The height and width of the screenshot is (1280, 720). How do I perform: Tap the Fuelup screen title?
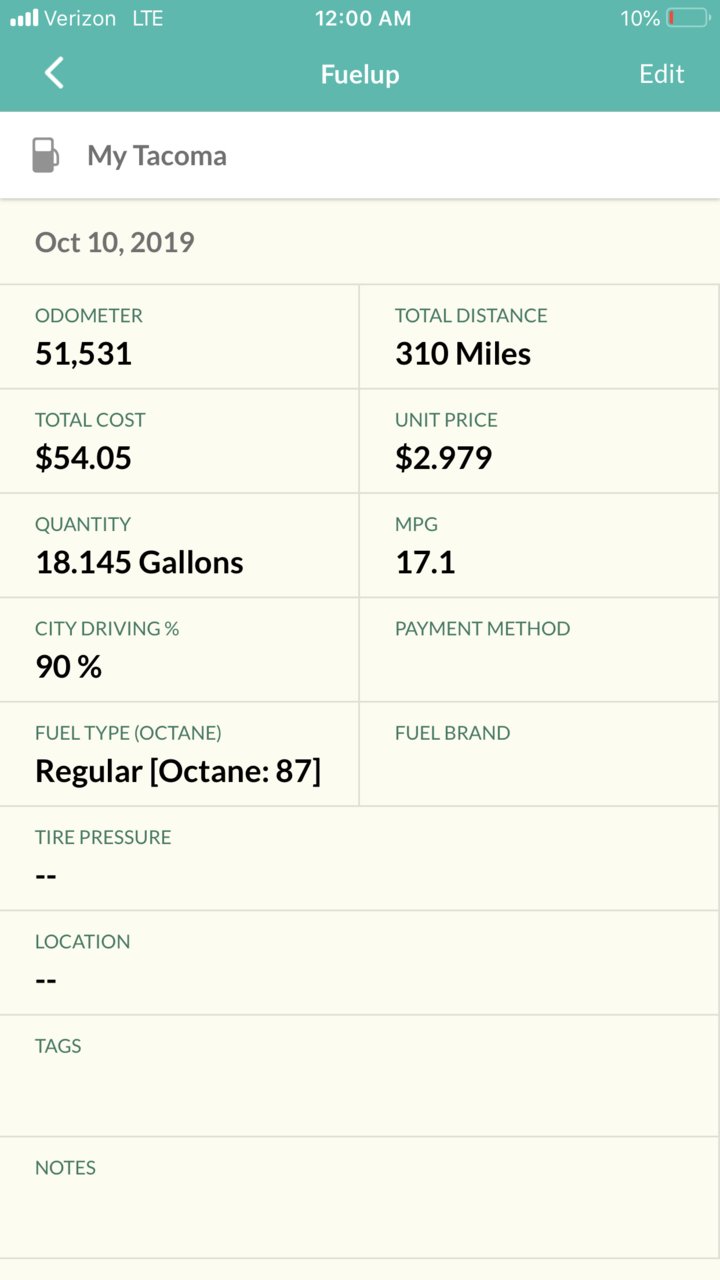[x=360, y=74]
